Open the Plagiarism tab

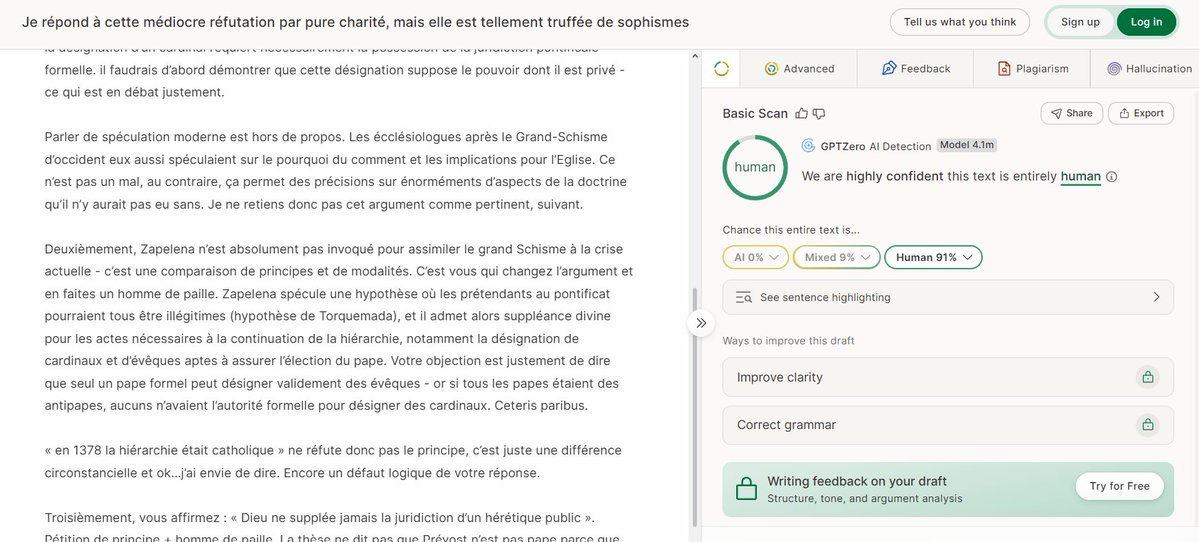pos(1032,69)
